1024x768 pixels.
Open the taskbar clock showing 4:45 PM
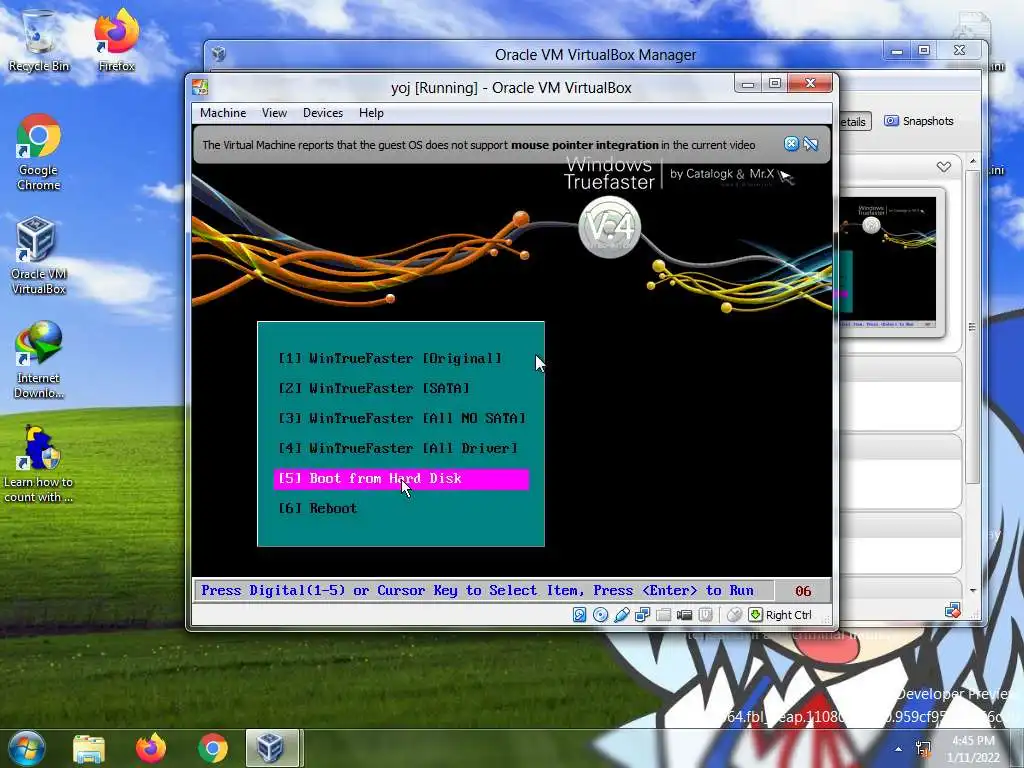click(x=973, y=748)
